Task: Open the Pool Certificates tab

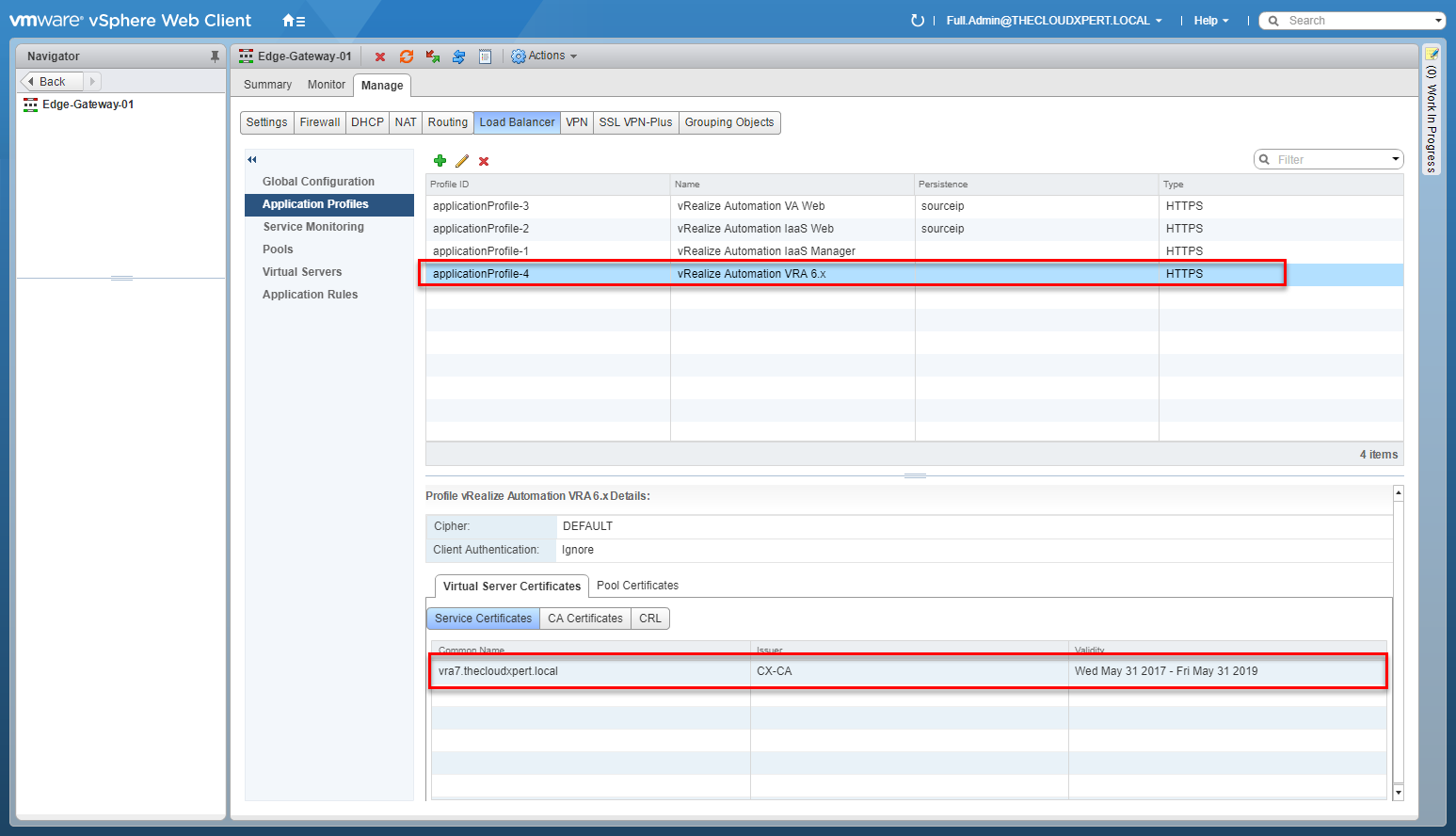Action: 637,586
